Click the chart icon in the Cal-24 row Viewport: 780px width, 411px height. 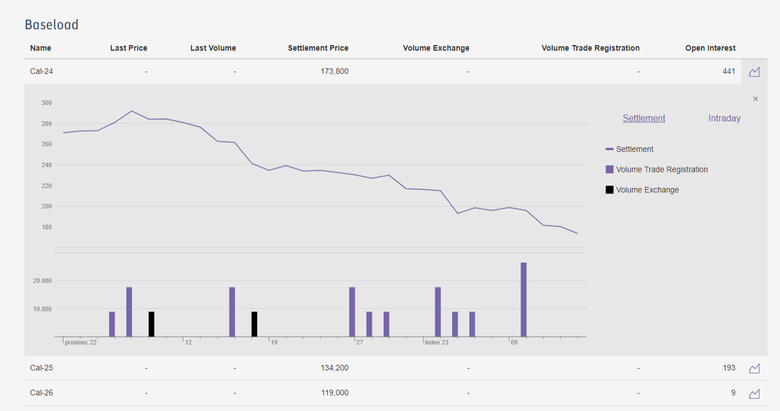click(x=755, y=72)
